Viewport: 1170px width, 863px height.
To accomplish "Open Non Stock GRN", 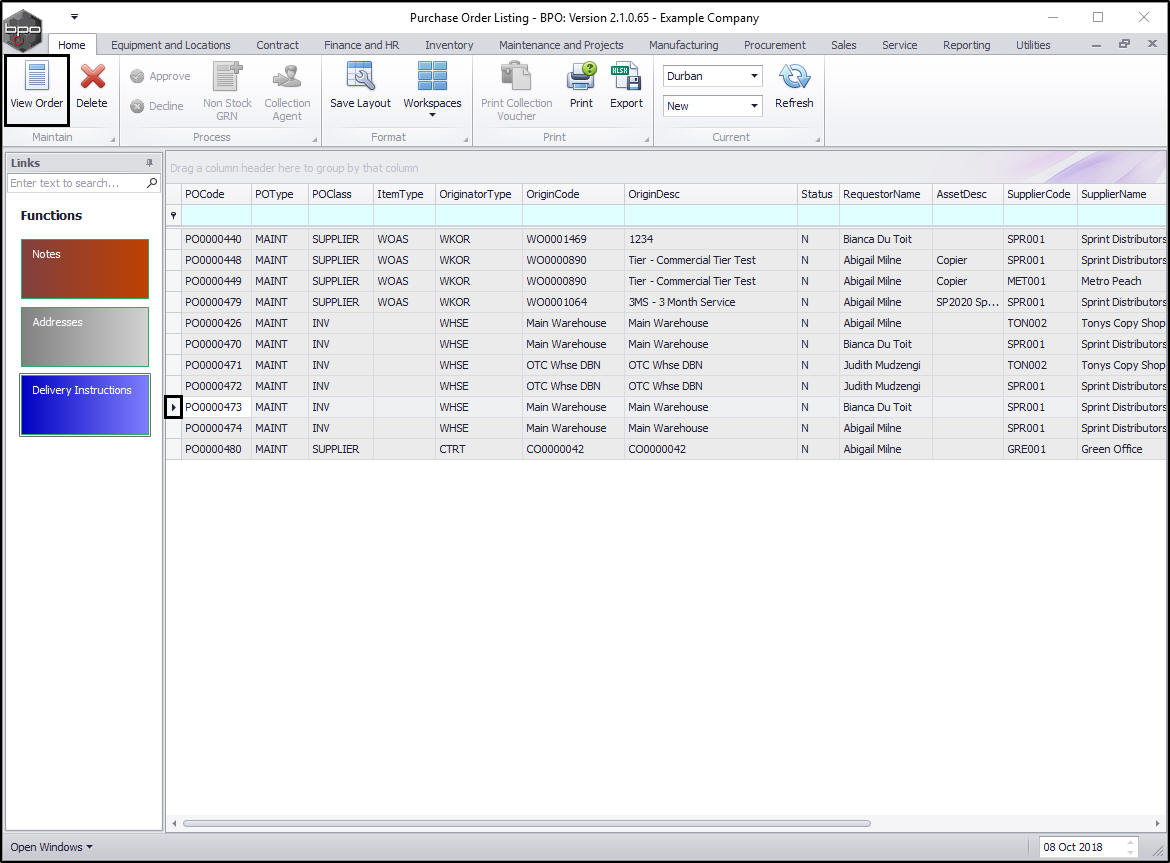I will 227,91.
